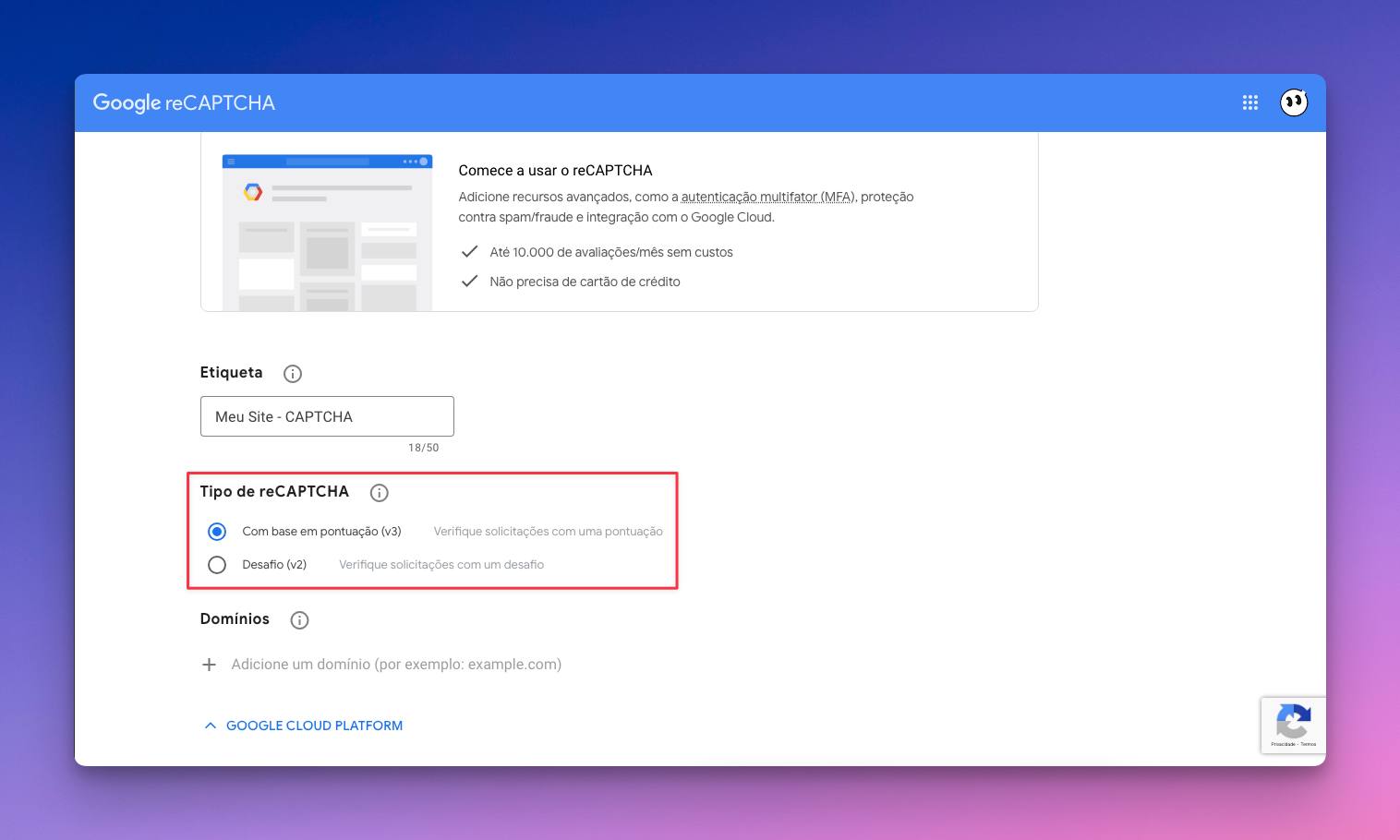Focus the Etiqueta text field
Viewport: 1400px width, 840px height.
pyautogui.click(x=327, y=416)
